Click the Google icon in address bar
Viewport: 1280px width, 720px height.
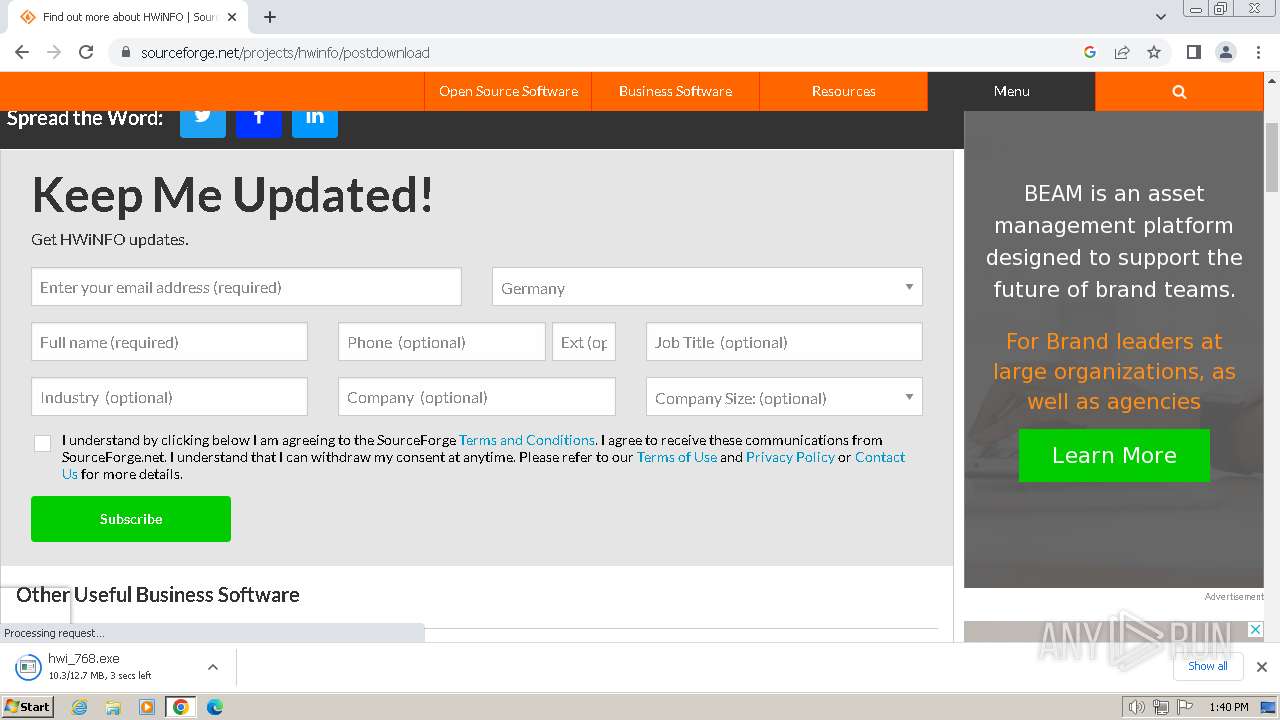(x=1090, y=52)
